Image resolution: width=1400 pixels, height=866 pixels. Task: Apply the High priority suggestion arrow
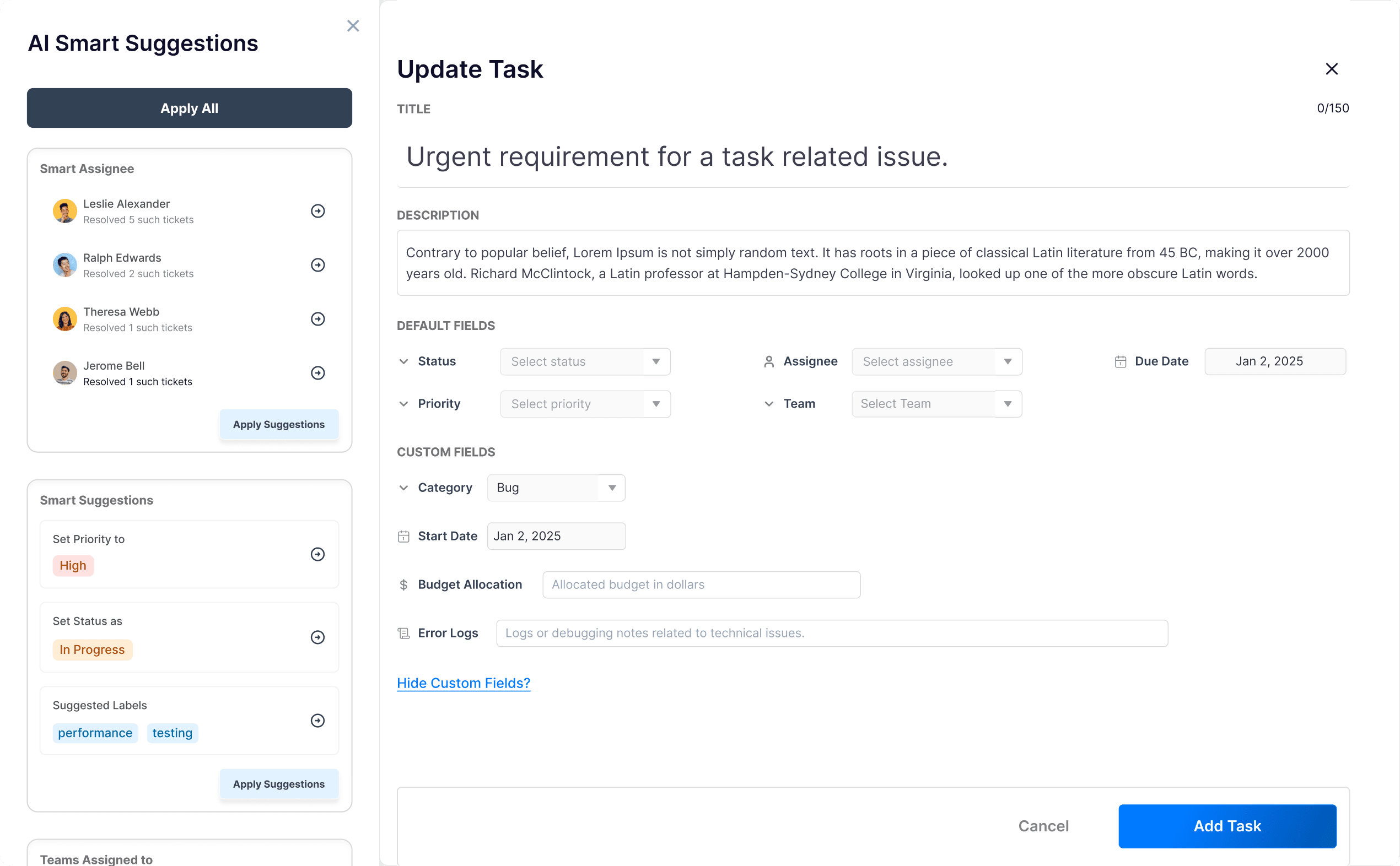(317, 554)
